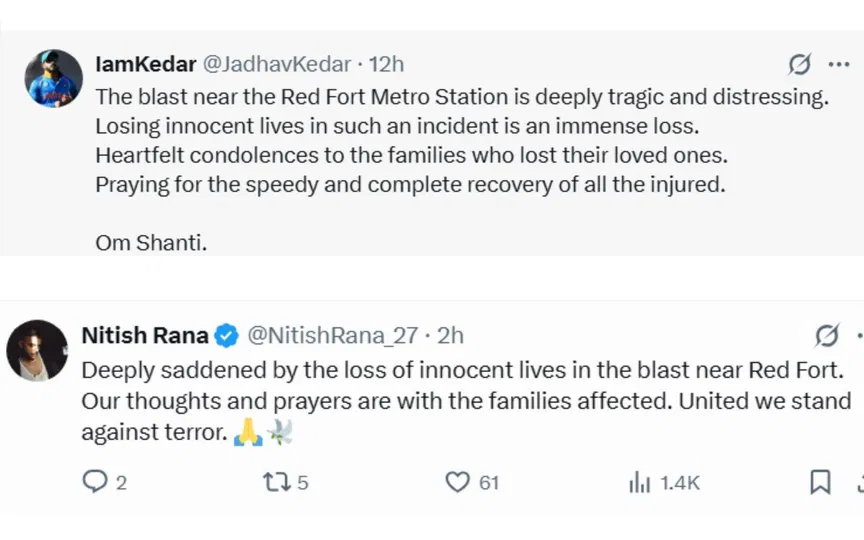Click the Grok icon on Nitish Rana's post
This screenshot has width=864, height=540.
pos(827,335)
